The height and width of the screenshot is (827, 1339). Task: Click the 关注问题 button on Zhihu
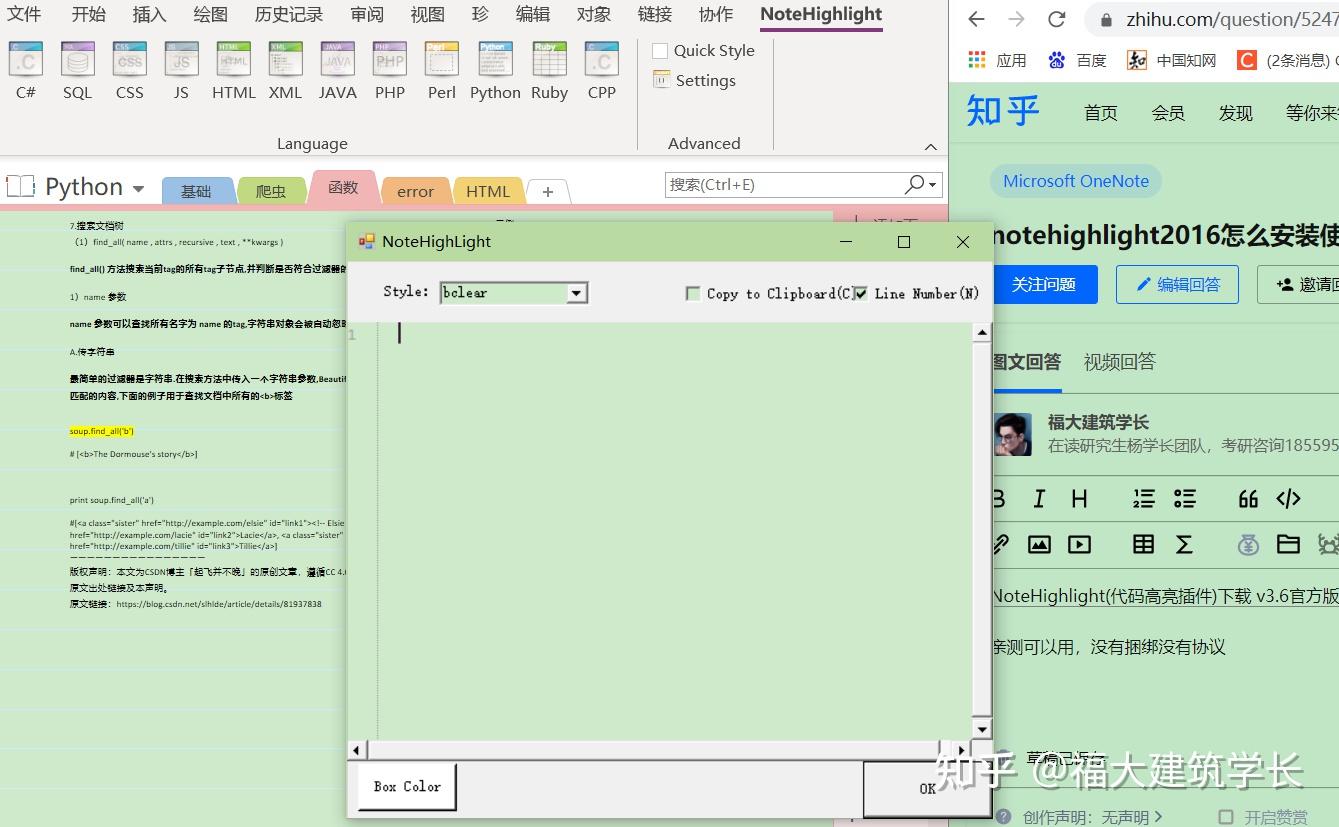point(1044,284)
